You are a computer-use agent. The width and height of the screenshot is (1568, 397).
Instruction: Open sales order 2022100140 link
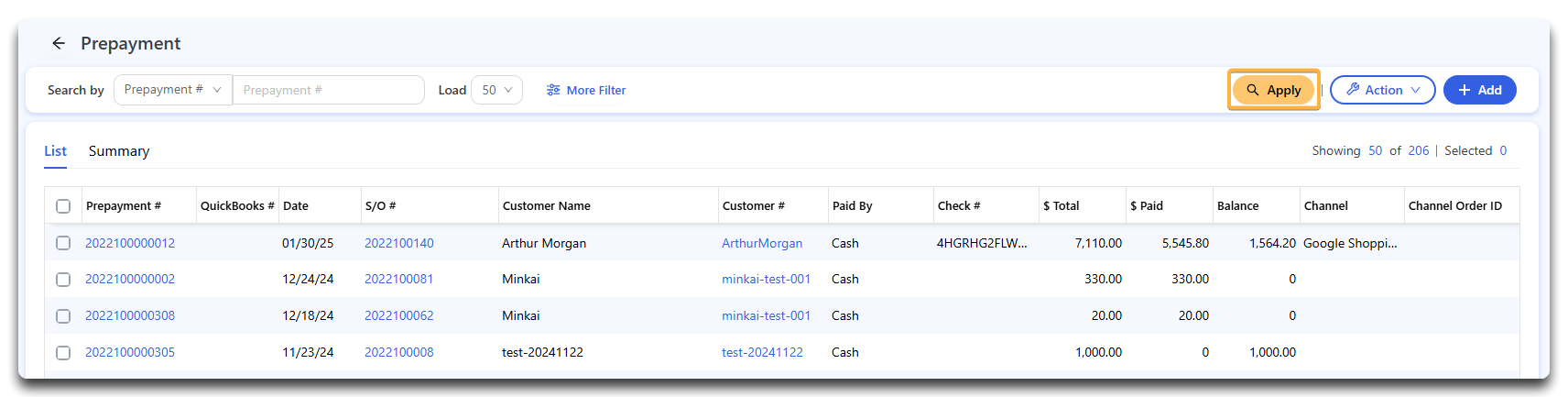coord(399,243)
